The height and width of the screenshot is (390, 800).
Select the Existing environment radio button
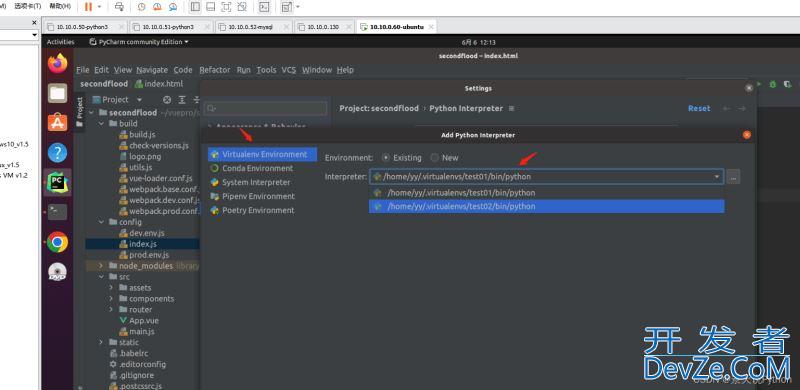[x=386, y=158]
